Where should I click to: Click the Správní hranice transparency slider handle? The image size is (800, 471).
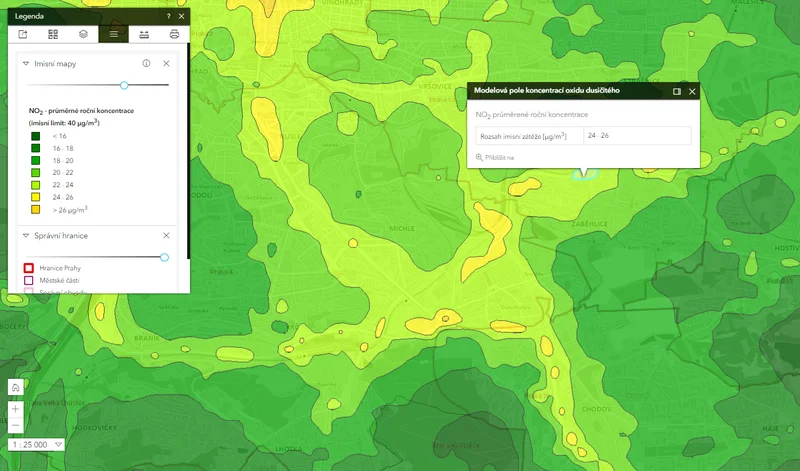164,257
